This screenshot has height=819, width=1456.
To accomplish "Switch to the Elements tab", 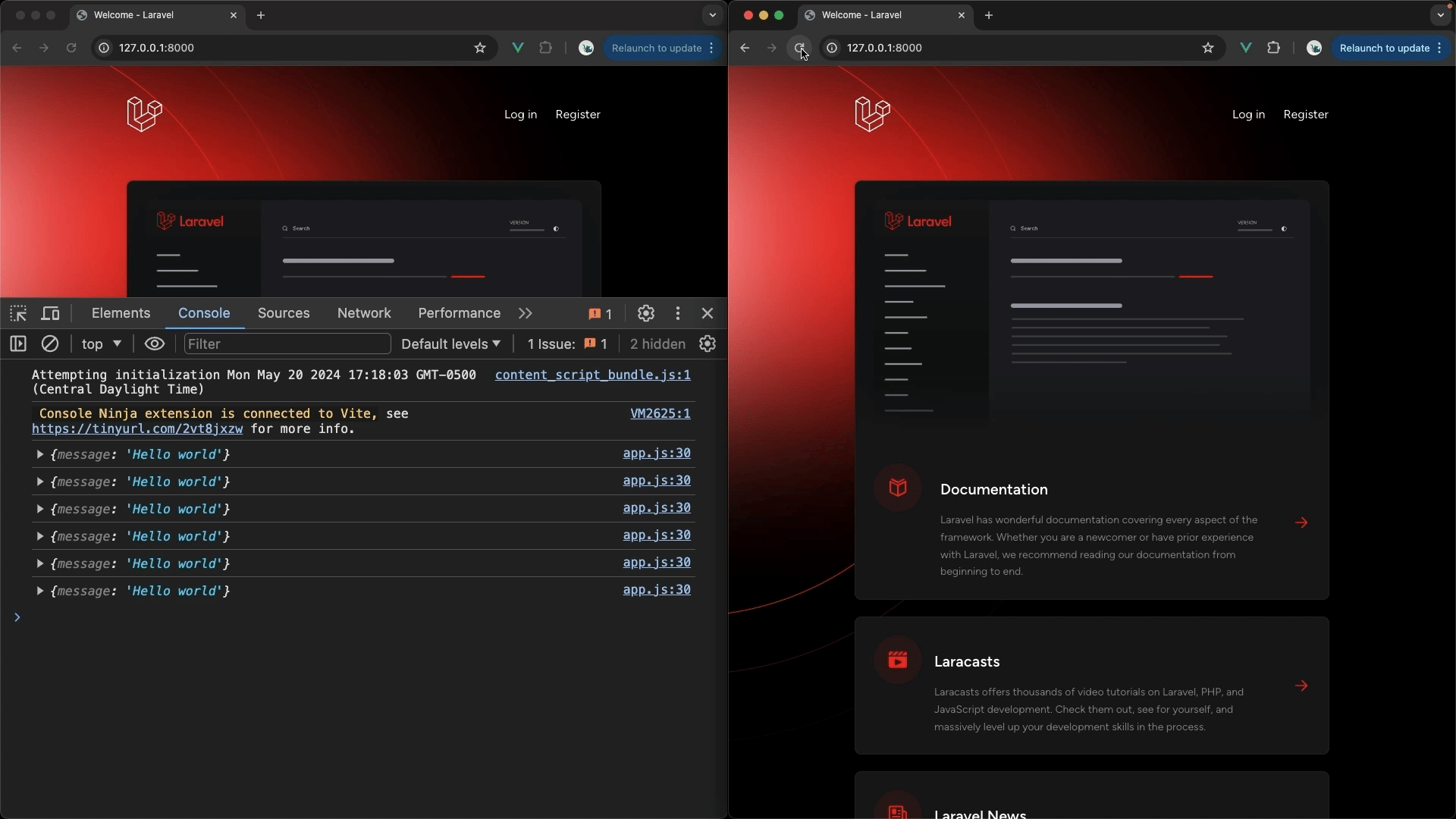I will [121, 313].
